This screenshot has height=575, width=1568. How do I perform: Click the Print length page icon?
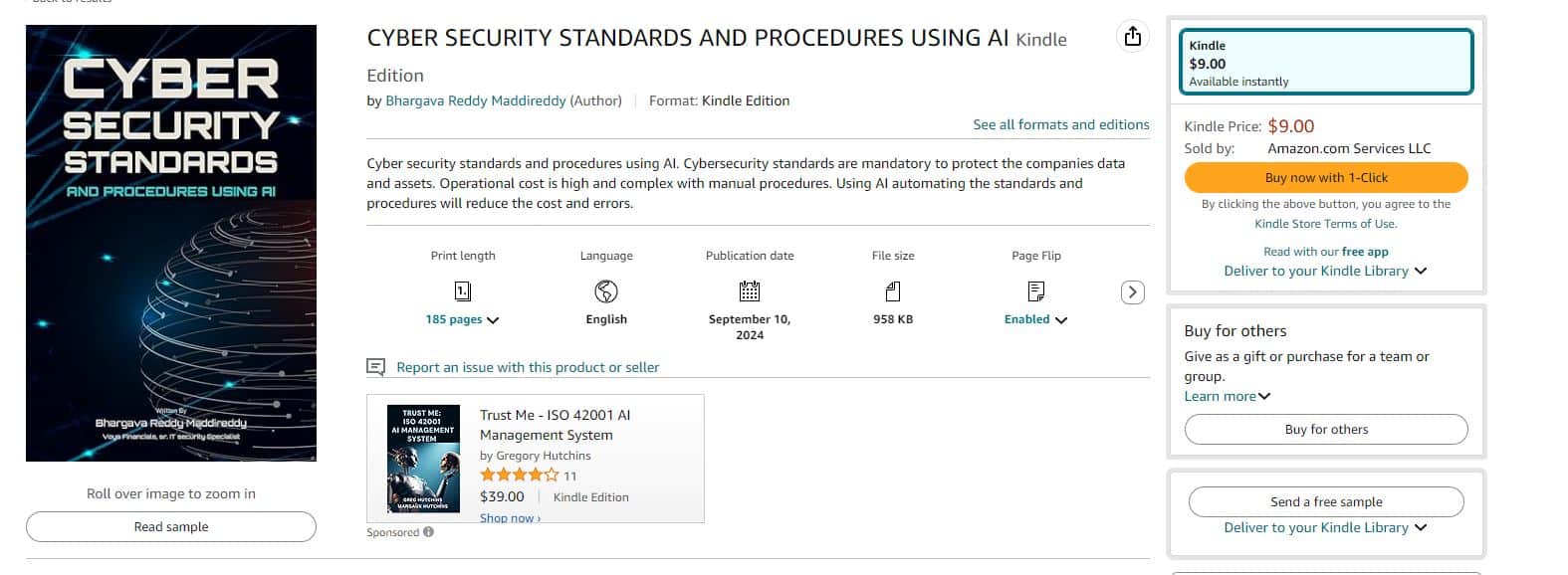pos(463,291)
